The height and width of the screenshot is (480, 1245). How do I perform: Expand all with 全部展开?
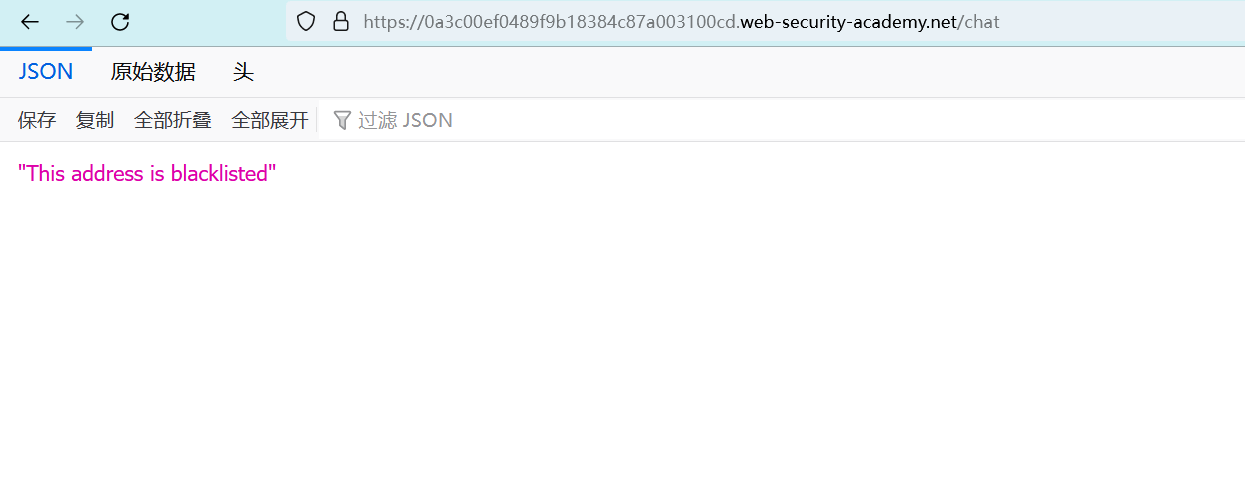coord(270,121)
